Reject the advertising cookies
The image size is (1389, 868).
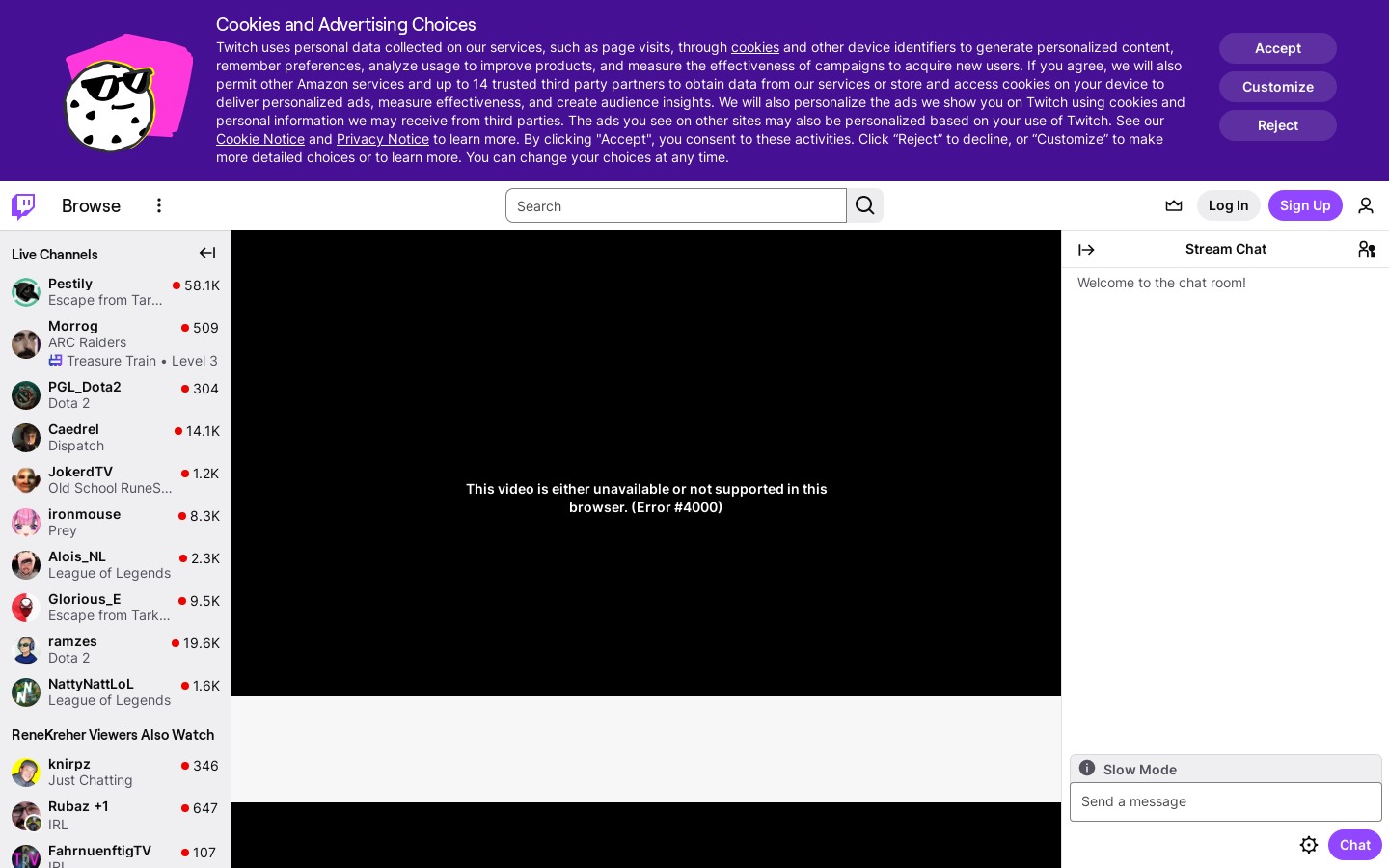tap(1277, 125)
